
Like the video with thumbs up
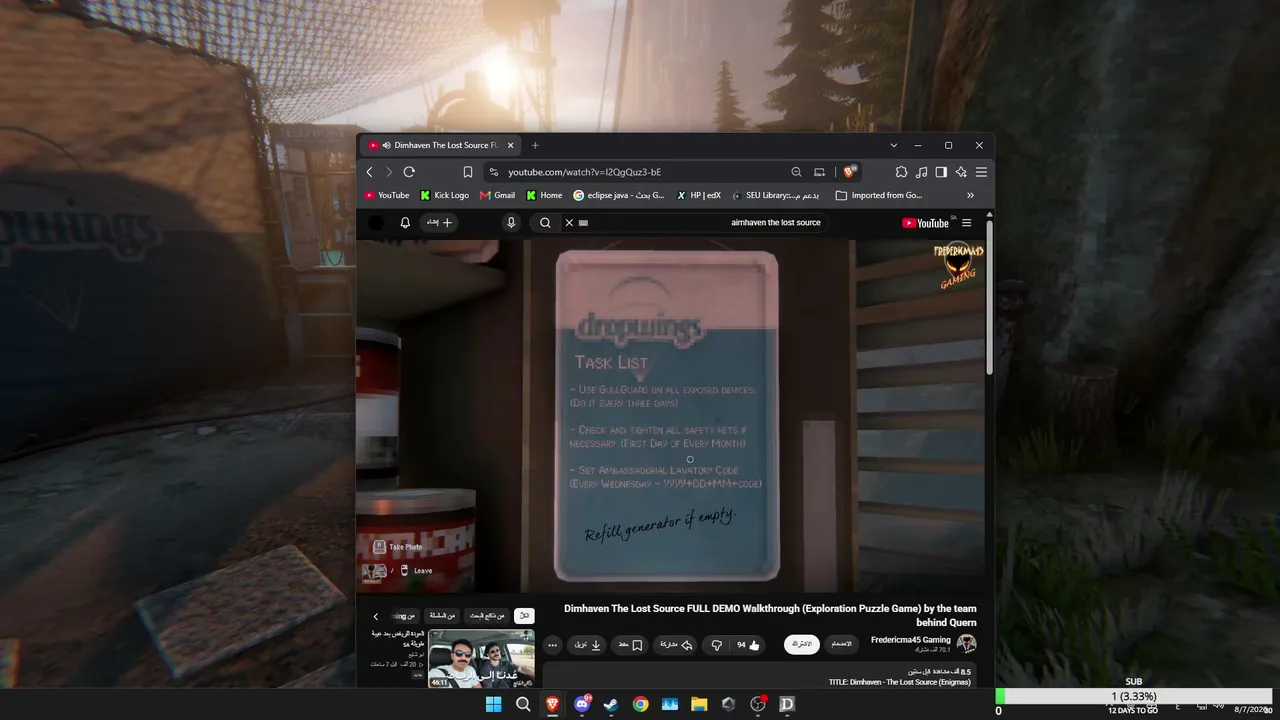point(749,645)
